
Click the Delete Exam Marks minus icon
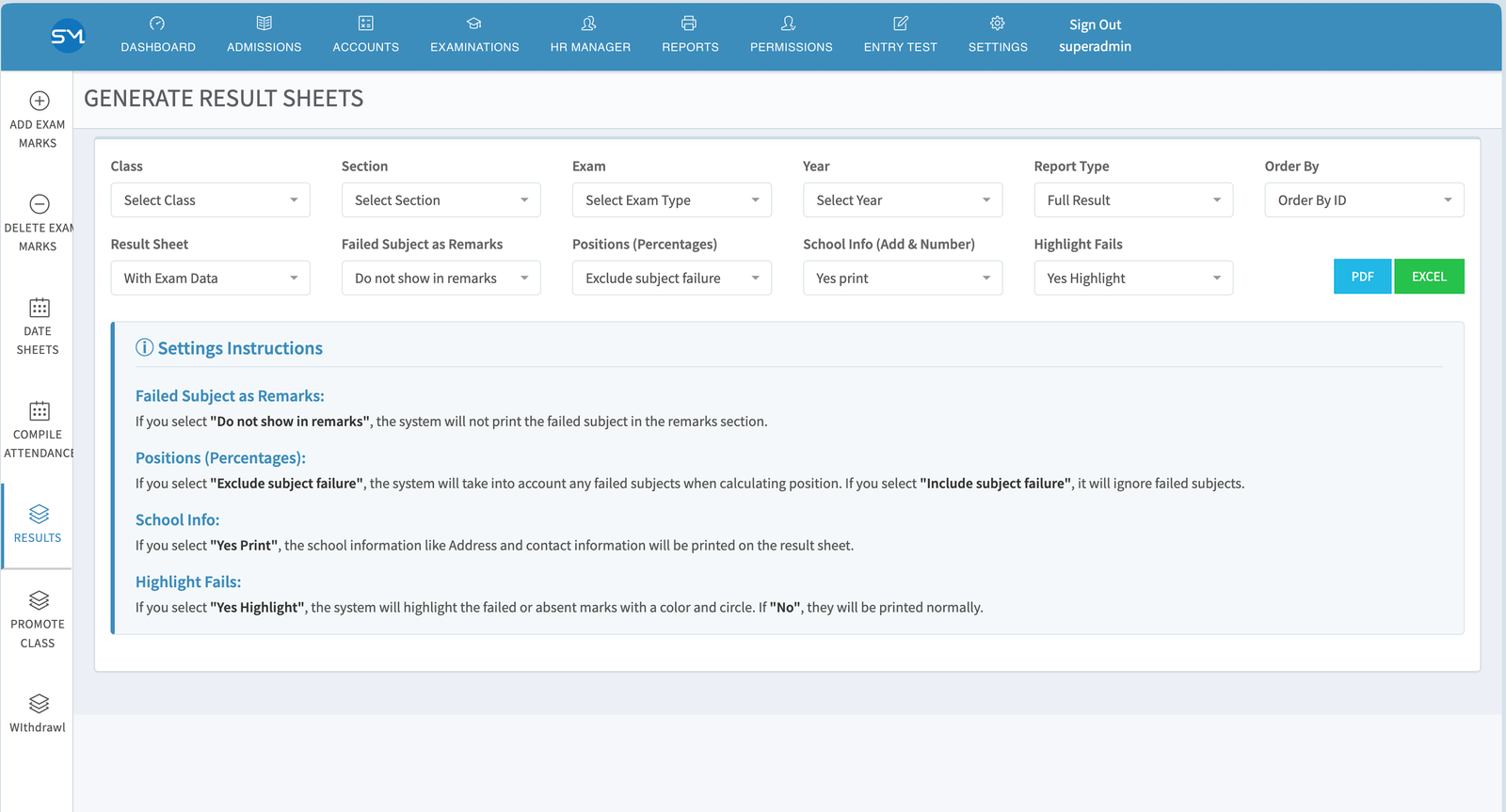coord(40,204)
